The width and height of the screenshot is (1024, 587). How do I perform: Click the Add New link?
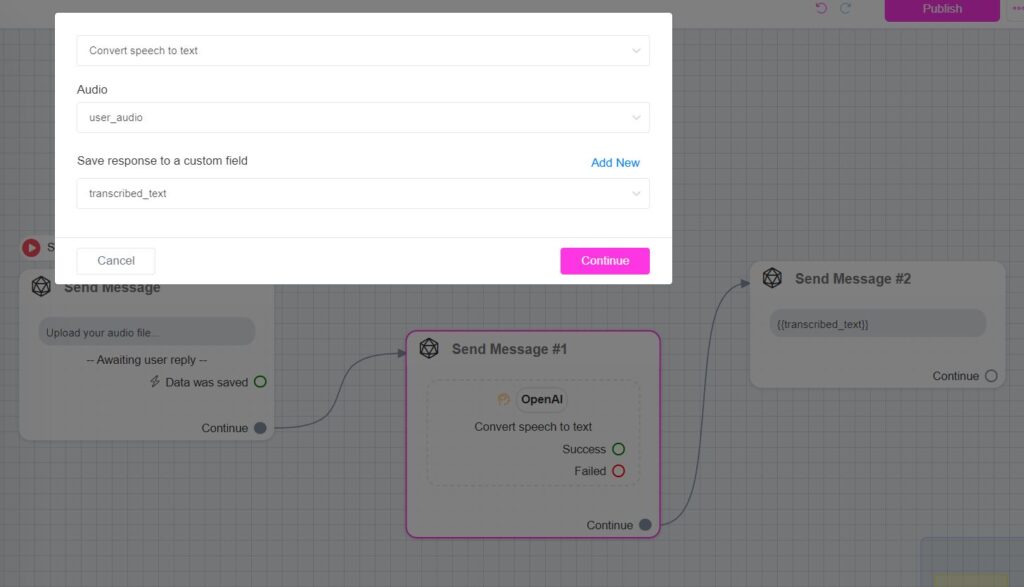[615, 163]
